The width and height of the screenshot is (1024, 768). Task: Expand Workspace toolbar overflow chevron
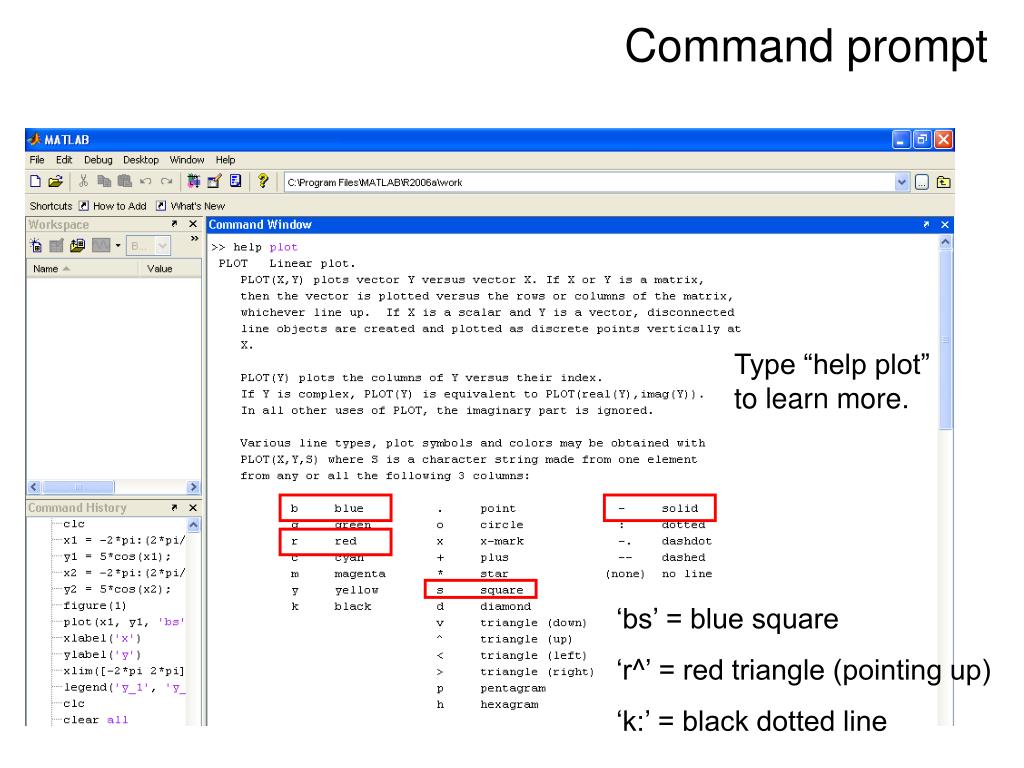click(195, 239)
